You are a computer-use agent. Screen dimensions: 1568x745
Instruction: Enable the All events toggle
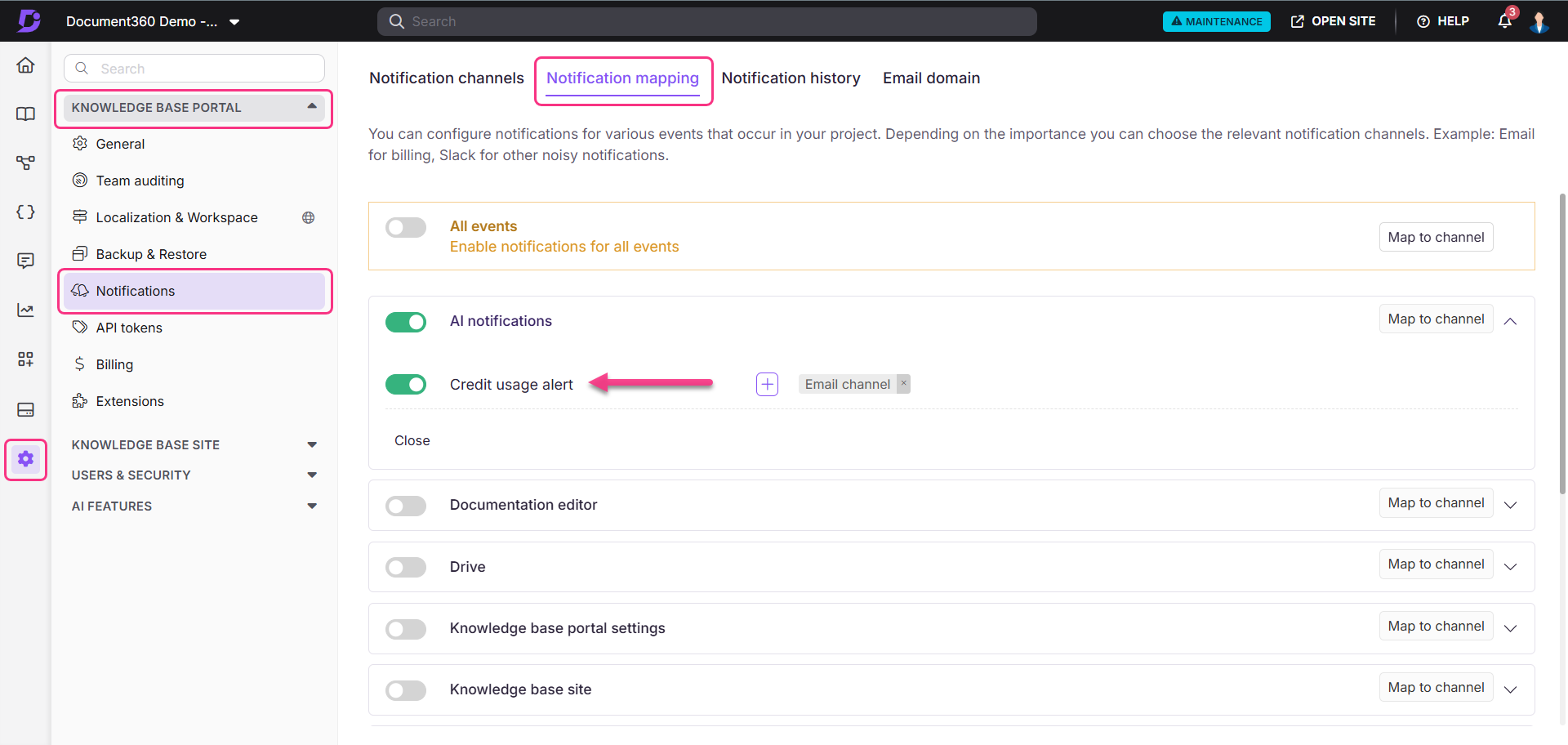(406, 227)
